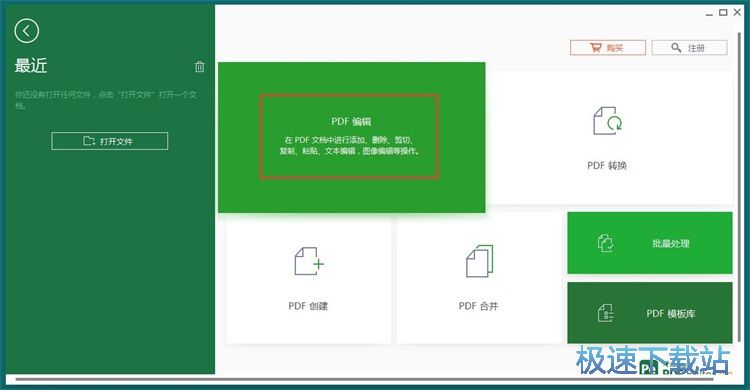Viewport: 750px width, 390px height.
Task: Click the 批量处理 batch icon
Action: (606, 243)
